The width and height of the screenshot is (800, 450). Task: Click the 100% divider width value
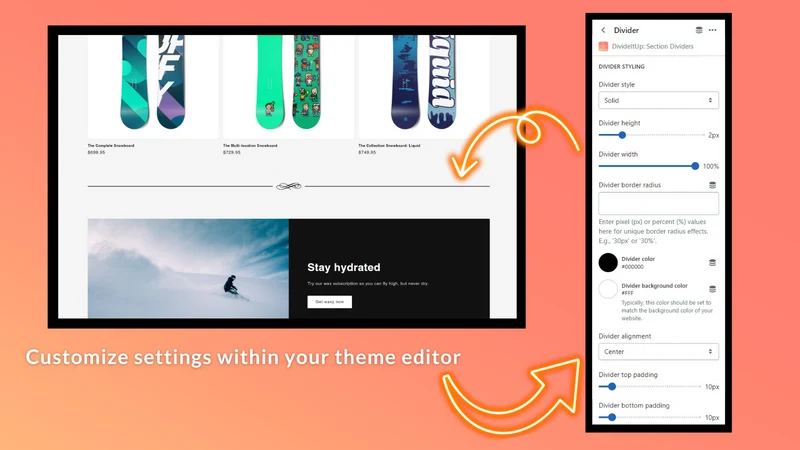(x=711, y=166)
